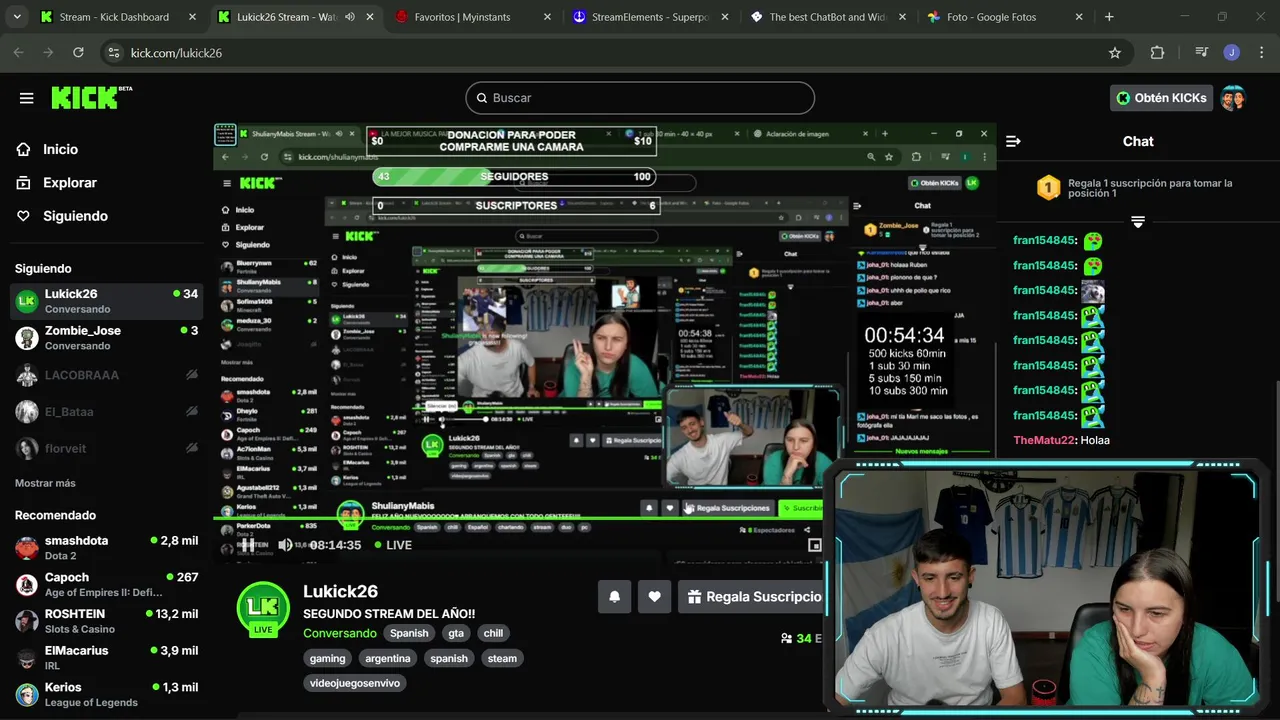Show more followed channels with Mostrar más
The width and height of the screenshot is (1280, 720).
click(x=45, y=483)
